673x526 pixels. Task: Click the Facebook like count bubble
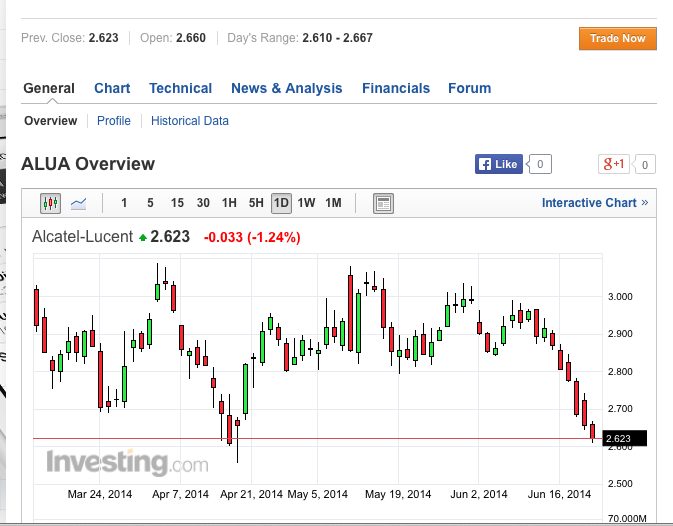pos(540,164)
